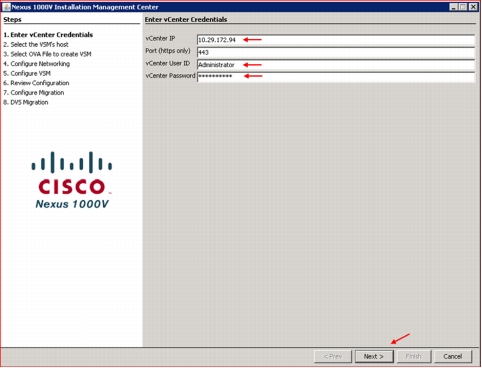Select step 7 Configure Migration
The width and height of the screenshot is (482, 368).
[x=33, y=93]
